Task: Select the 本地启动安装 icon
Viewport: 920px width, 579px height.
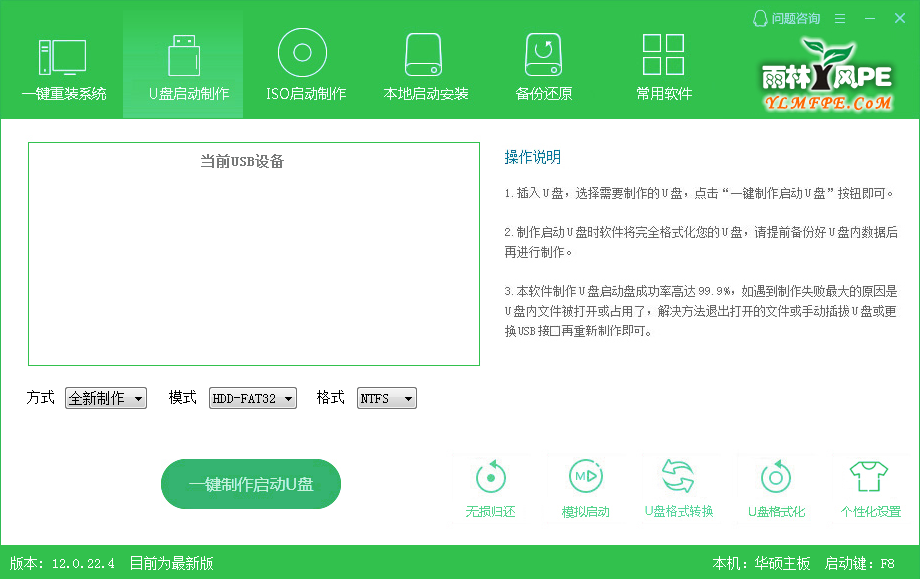Action: coord(422,63)
